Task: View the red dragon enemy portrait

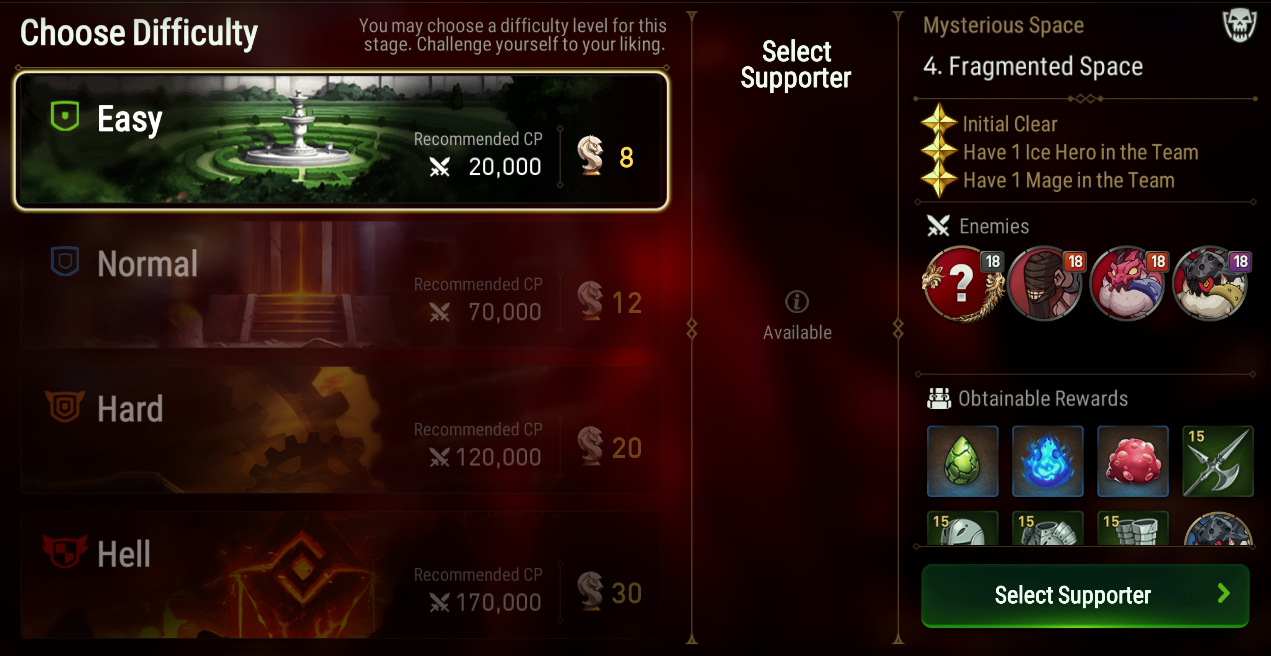Action: [1127, 283]
